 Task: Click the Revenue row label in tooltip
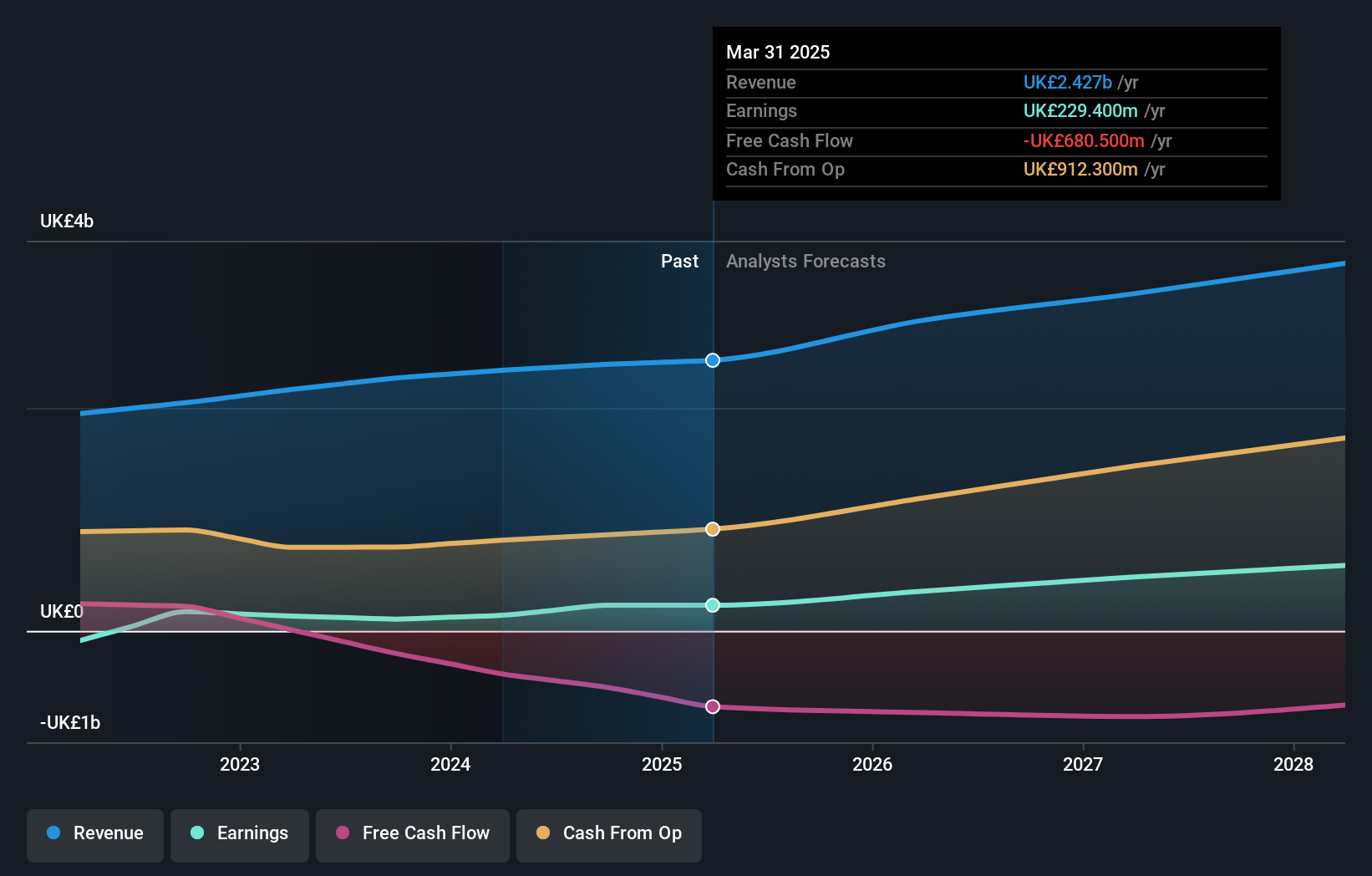click(761, 83)
